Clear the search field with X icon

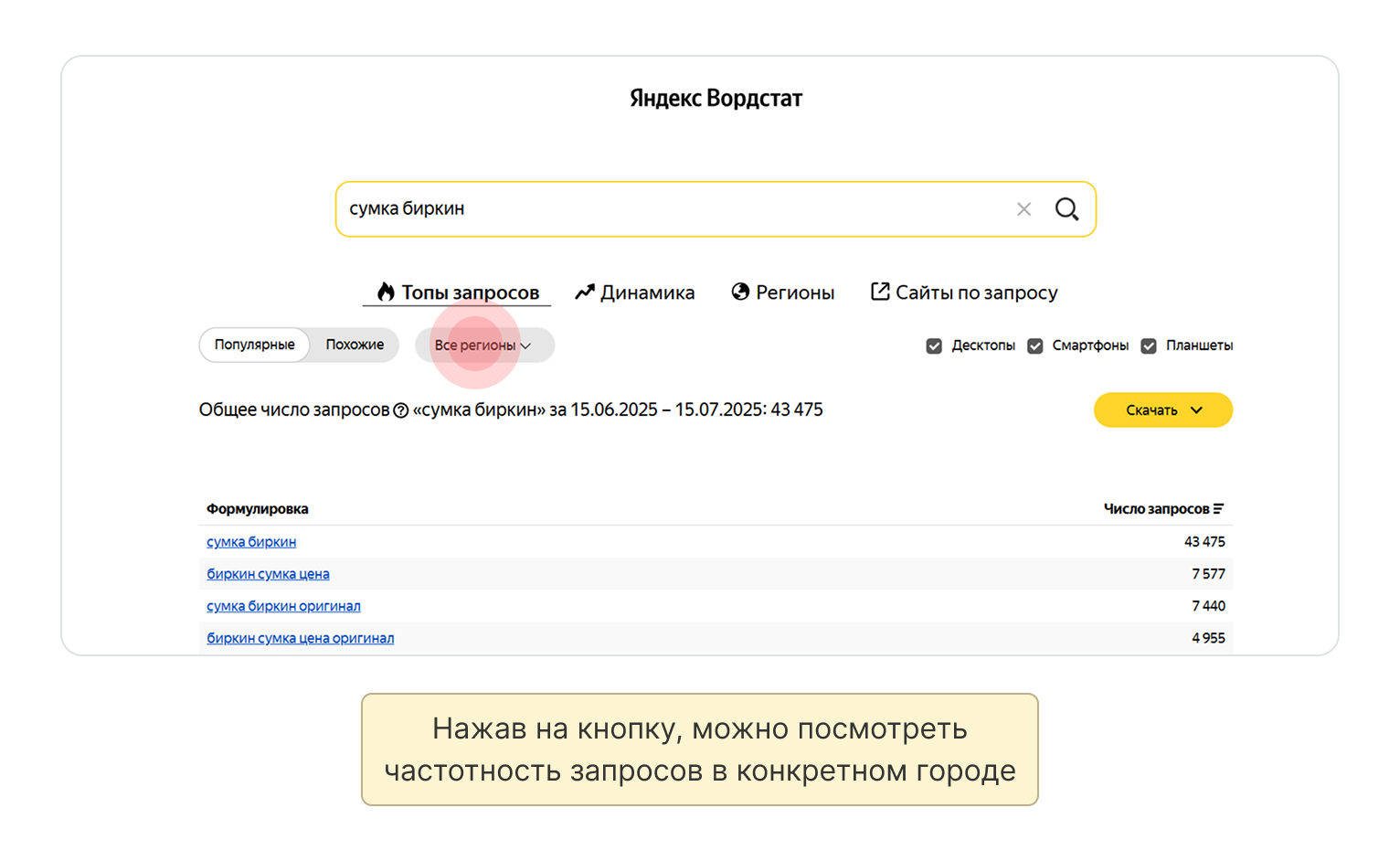pyautogui.click(x=1023, y=209)
